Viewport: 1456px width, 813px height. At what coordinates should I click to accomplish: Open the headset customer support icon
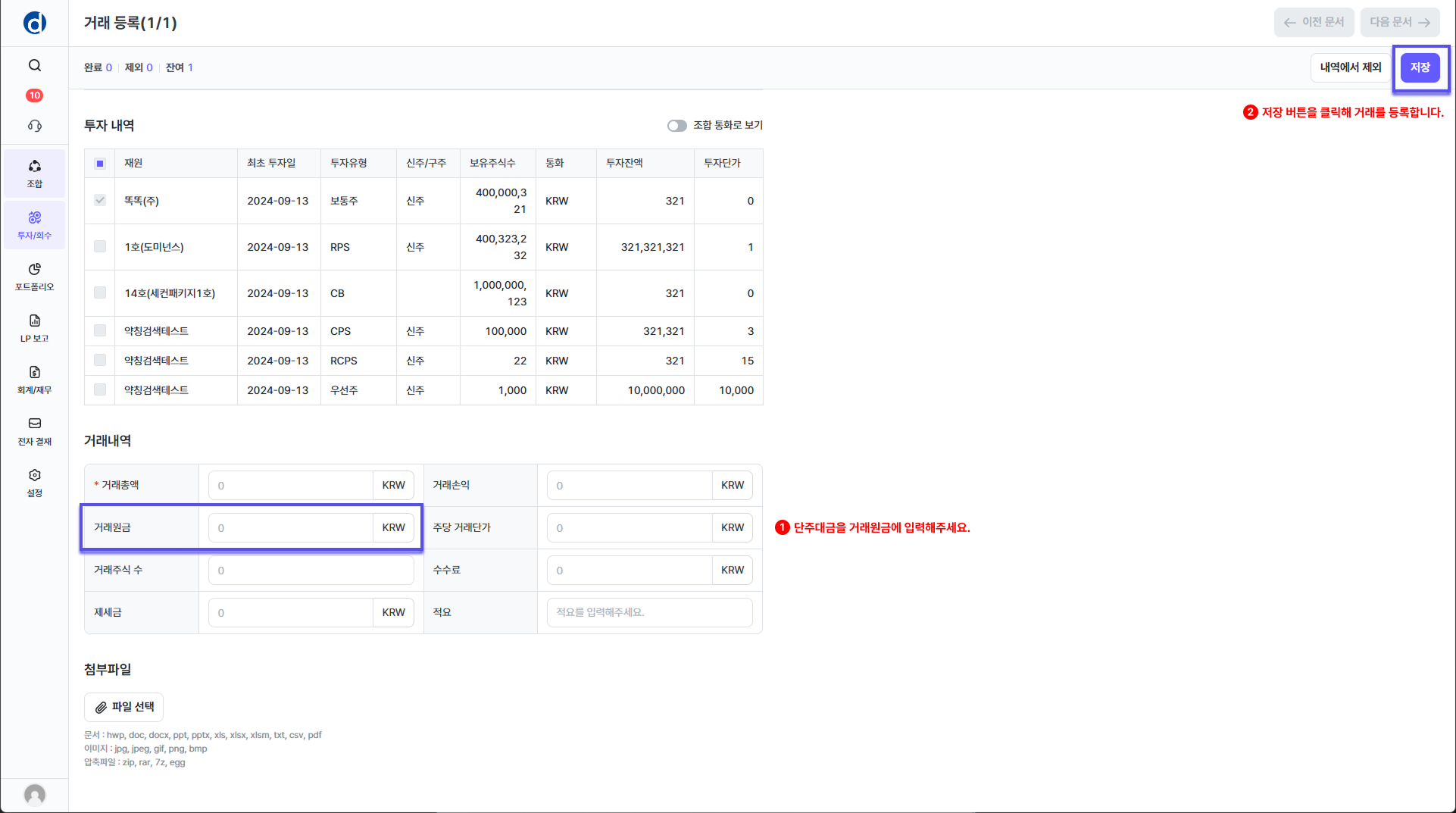pyautogui.click(x=35, y=126)
